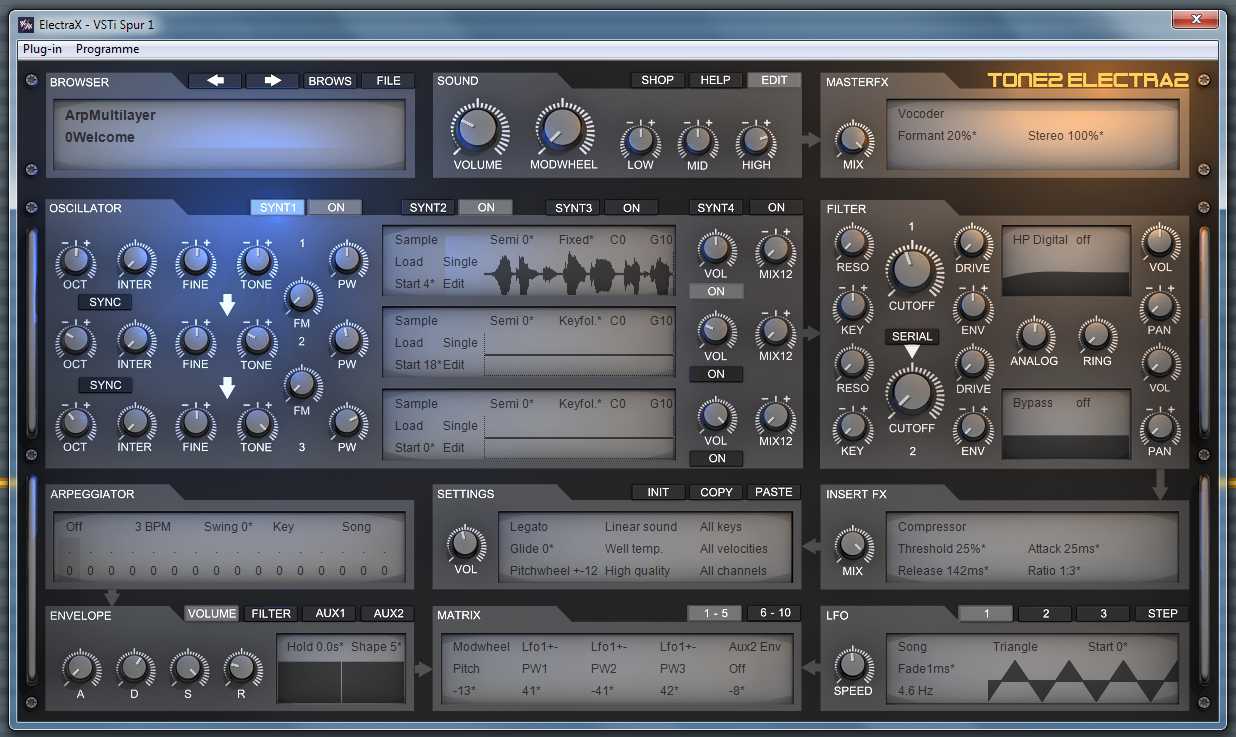Select the SYNT2 layer tab
The width and height of the screenshot is (1236, 737).
click(427, 208)
